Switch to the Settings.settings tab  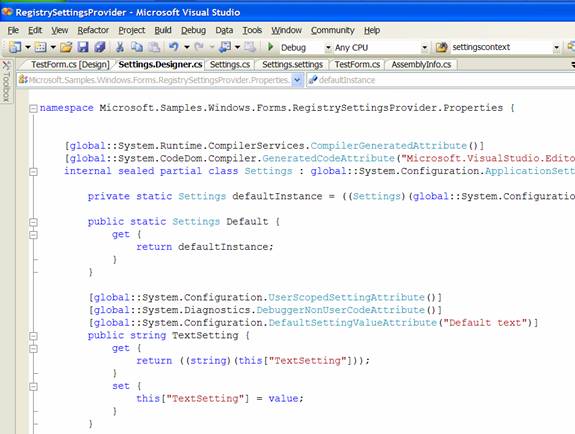tap(292, 65)
